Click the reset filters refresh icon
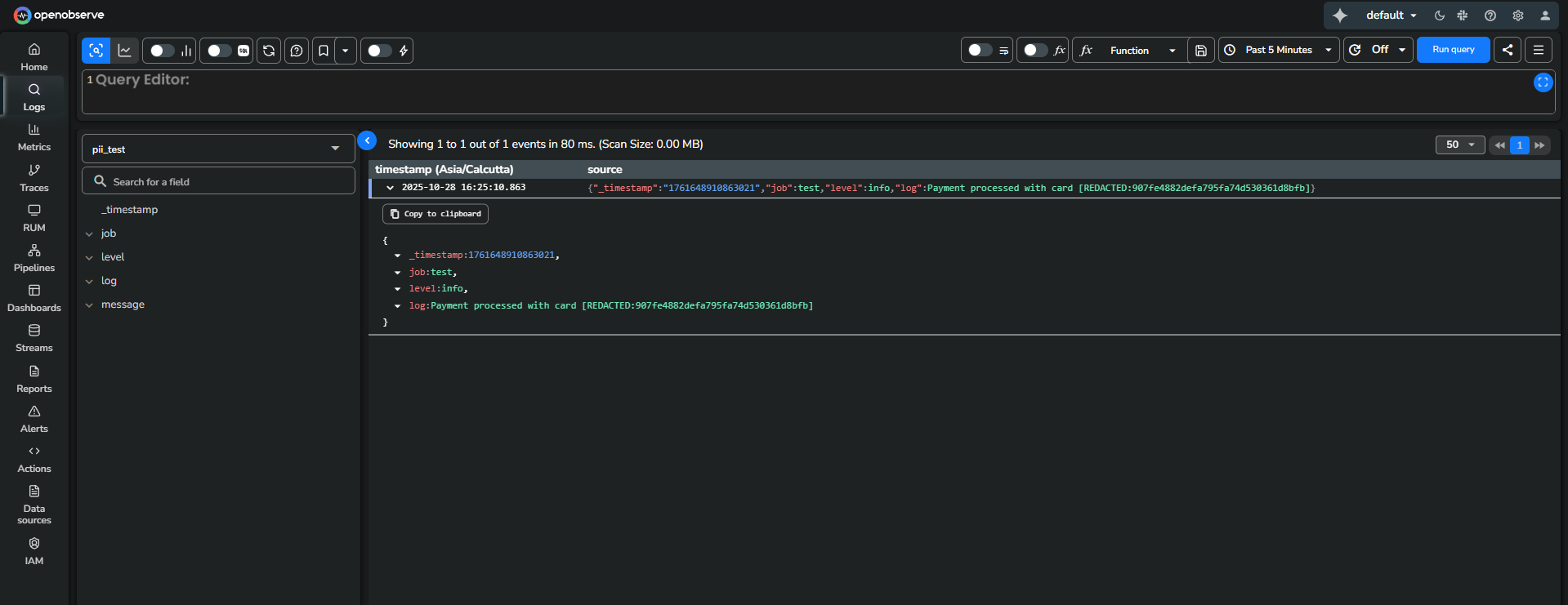 [x=269, y=51]
